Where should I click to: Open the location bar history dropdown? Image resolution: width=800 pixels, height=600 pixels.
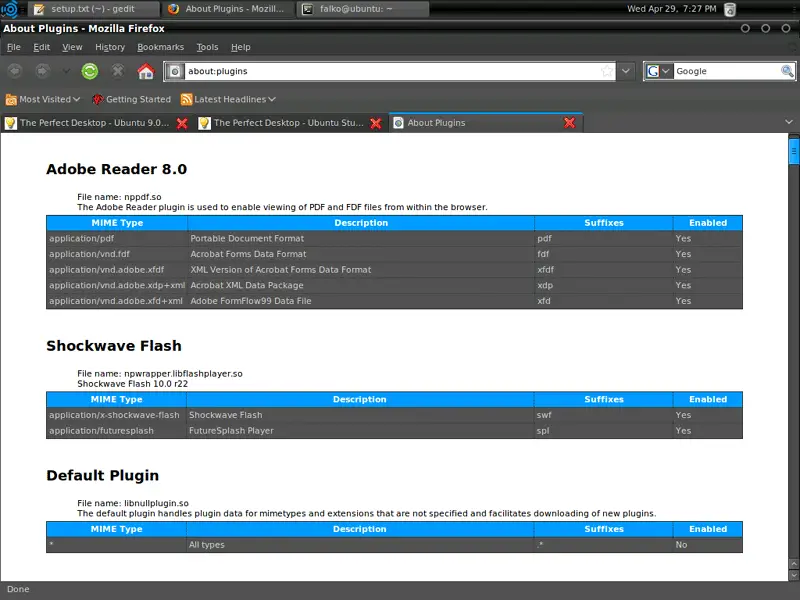(626, 71)
